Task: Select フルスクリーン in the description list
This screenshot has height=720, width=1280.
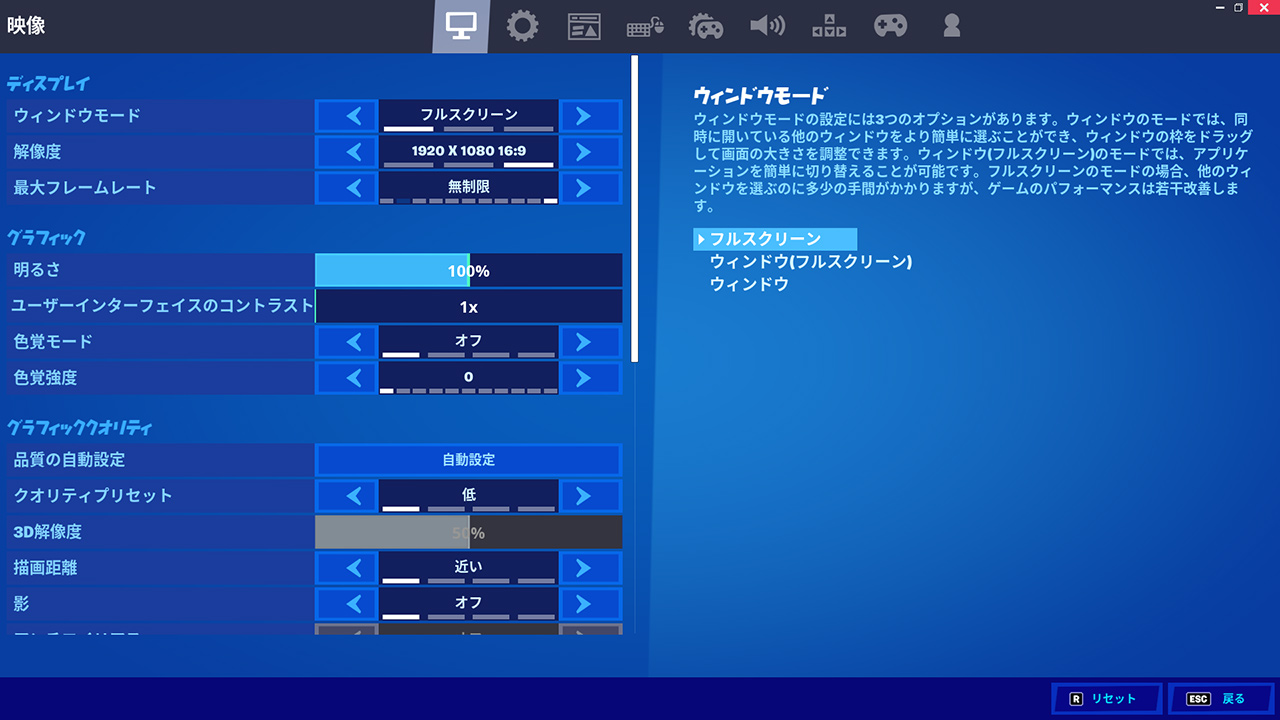Action: (x=775, y=239)
